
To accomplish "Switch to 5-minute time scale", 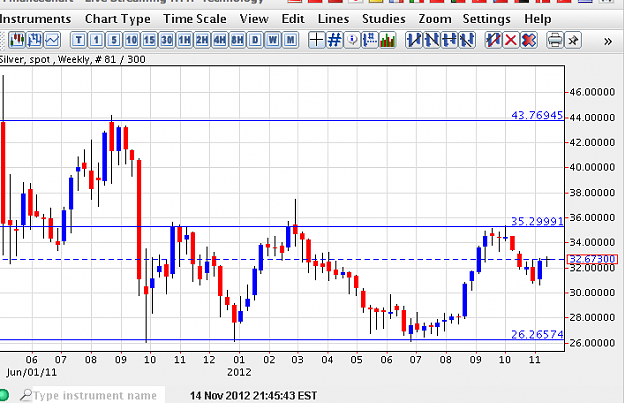I will click(x=114, y=40).
